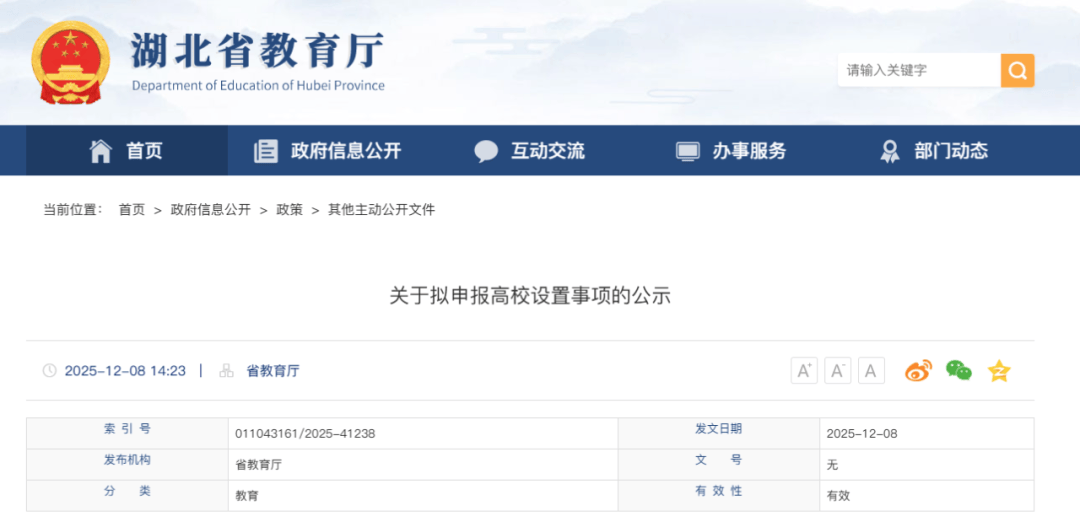Click the 湖北省教育厅 site title
The height and width of the screenshot is (522, 1080).
tap(257, 52)
